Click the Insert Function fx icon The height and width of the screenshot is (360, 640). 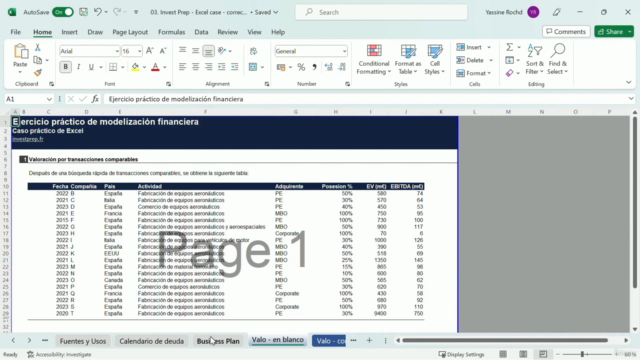95,99
